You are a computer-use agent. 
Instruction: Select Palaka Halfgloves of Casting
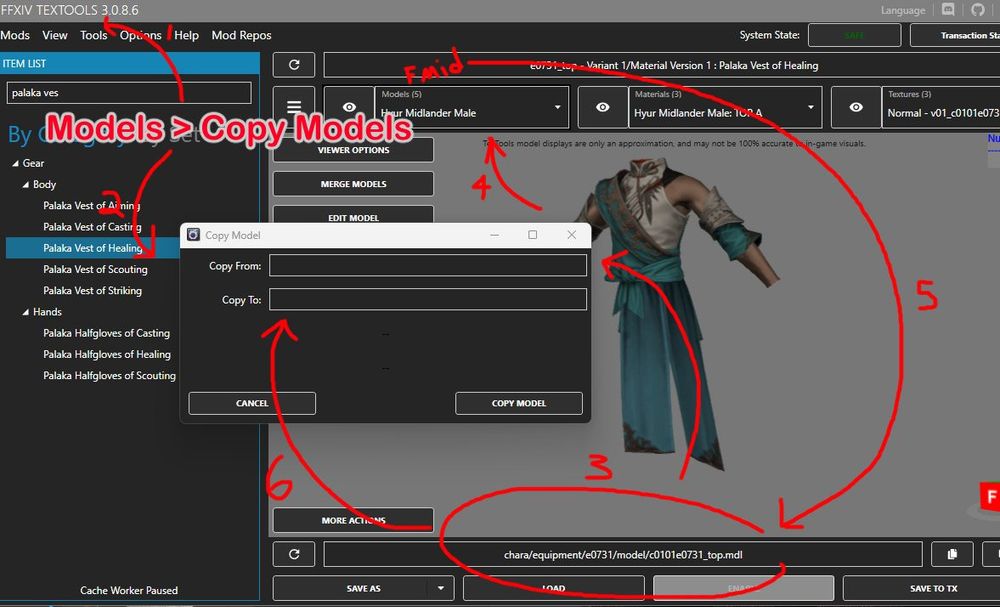click(x=107, y=333)
